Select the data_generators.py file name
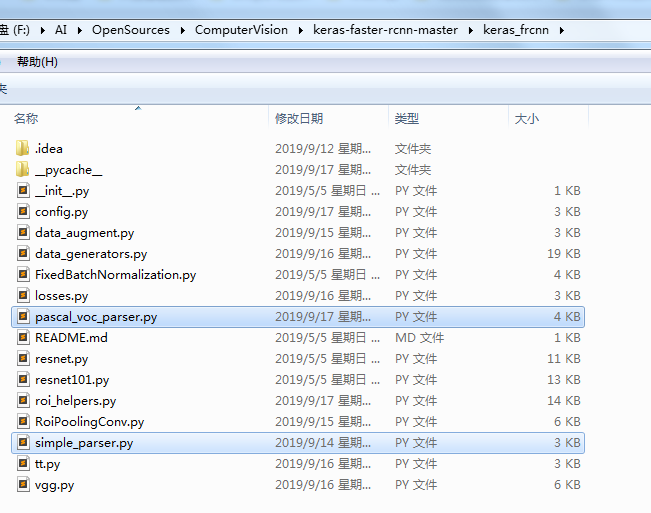This screenshot has height=513, width=651. 91,254
